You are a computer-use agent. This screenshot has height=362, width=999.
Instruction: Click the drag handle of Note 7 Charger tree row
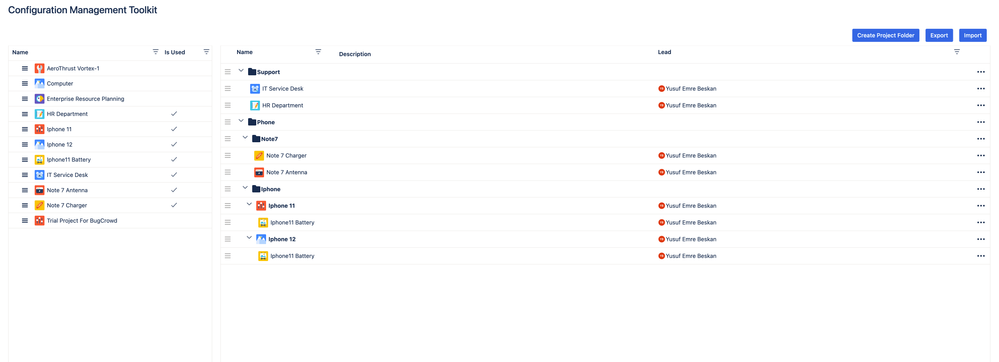(x=227, y=156)
